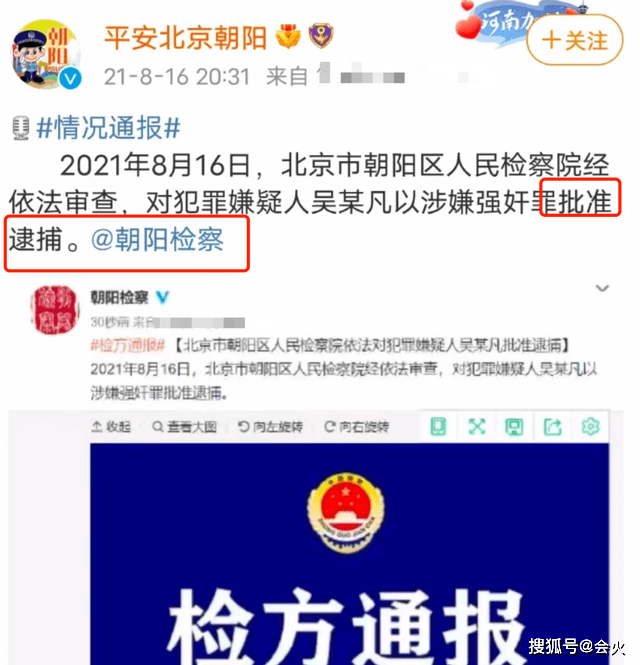This screenshot has height=665, width=640.
Task: Click the fullscreen expand arrows icon
Action: point(477,426)
